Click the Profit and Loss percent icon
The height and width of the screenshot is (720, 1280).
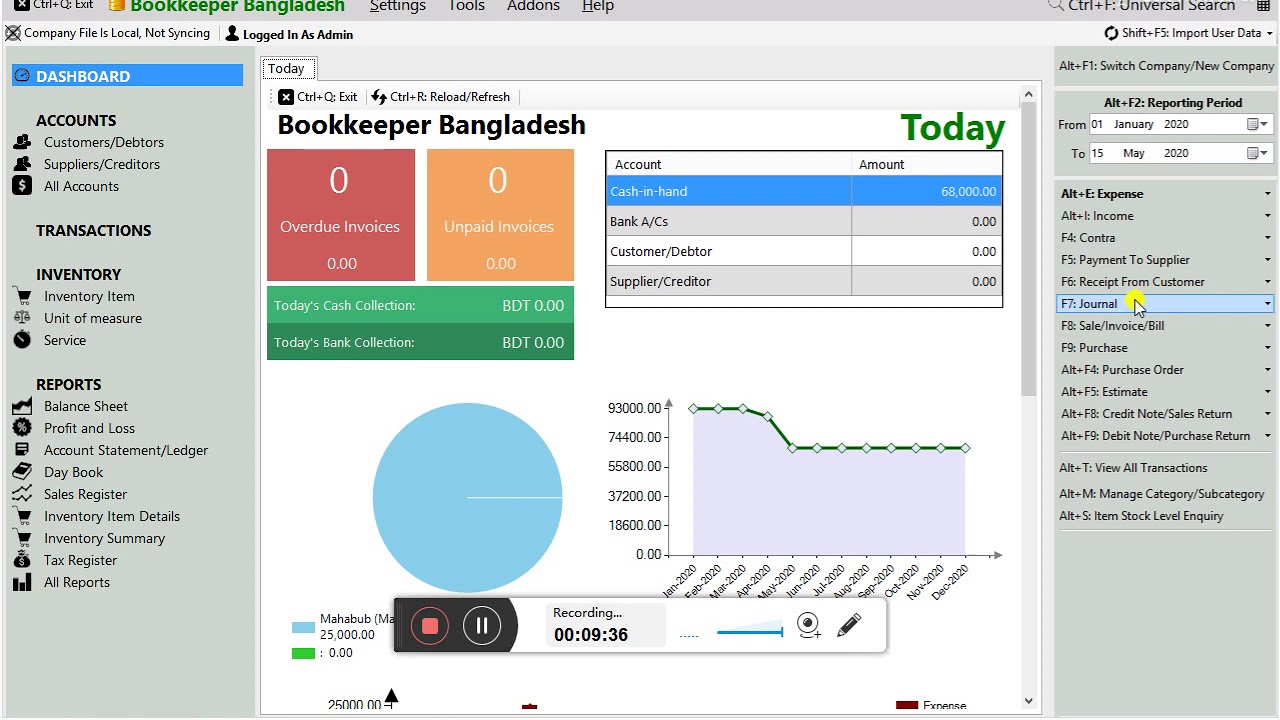pos(22,428)
